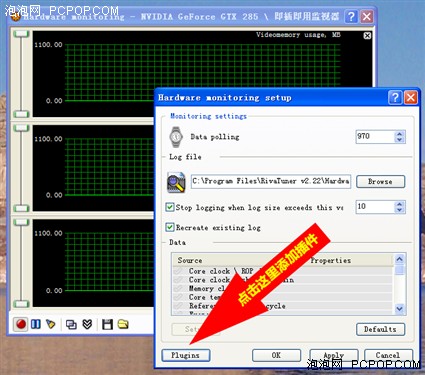Click the Plugins button
Screen dimensions: 425x375
coord(186,355)
